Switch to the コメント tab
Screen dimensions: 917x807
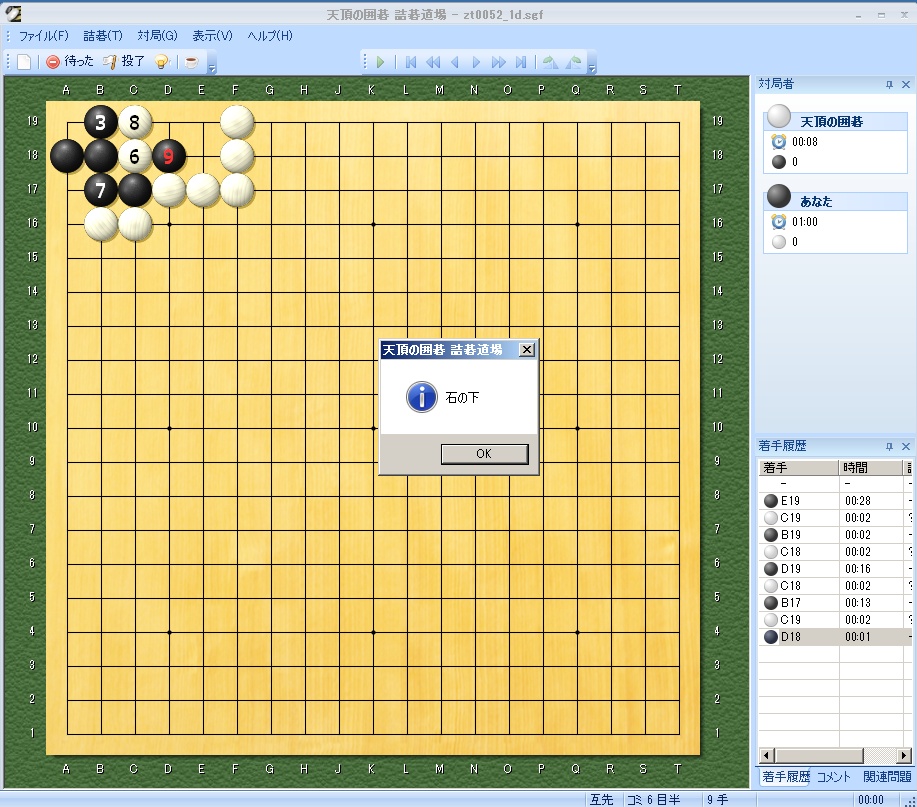(833, 777)
